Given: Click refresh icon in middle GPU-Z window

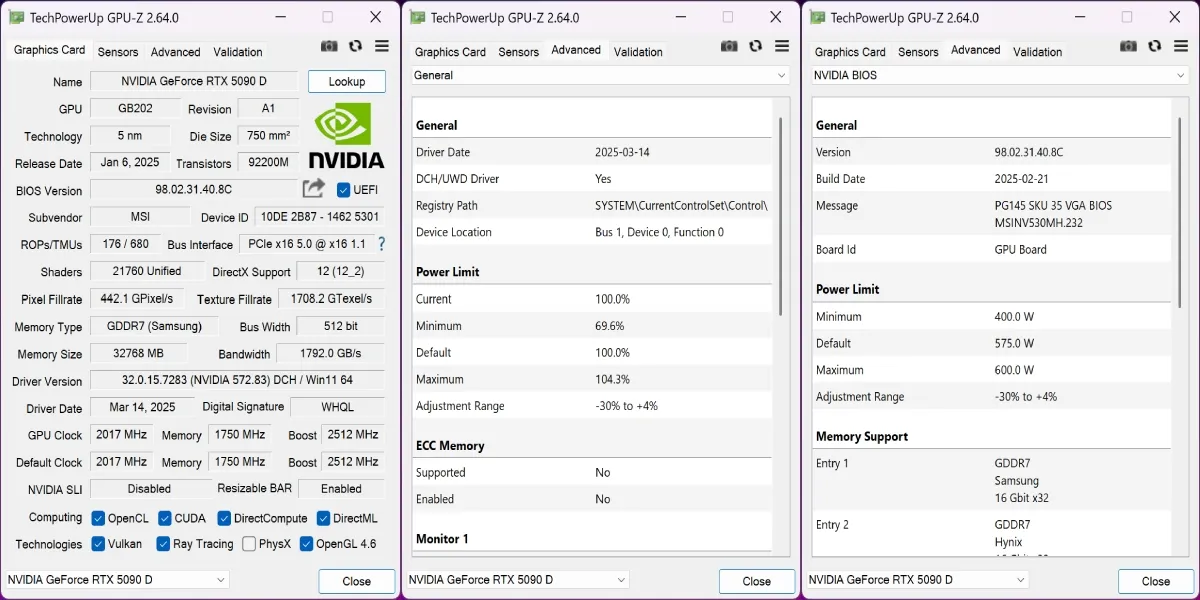Looking at the screenshot, I should coord(755,46).
